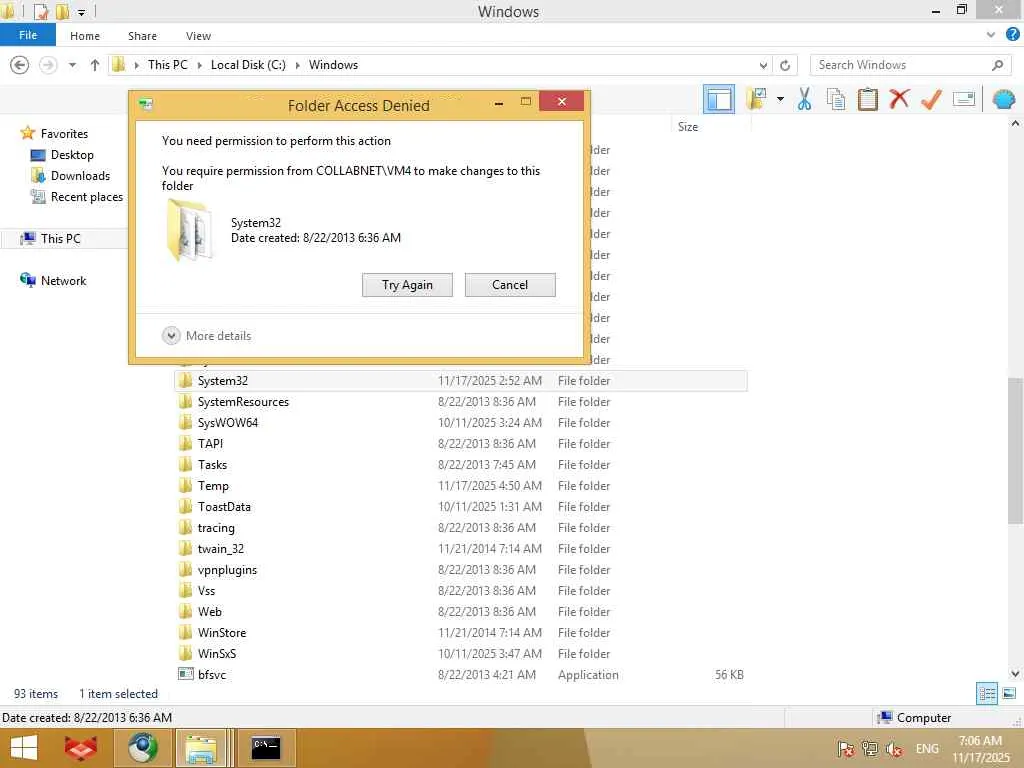Switch to the View ribbon tab

198,36
